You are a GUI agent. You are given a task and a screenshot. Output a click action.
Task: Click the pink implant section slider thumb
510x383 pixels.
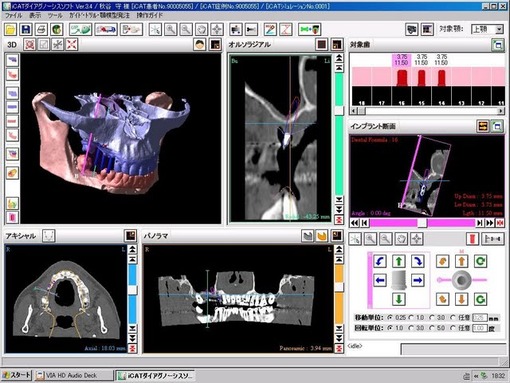[422, 223]
